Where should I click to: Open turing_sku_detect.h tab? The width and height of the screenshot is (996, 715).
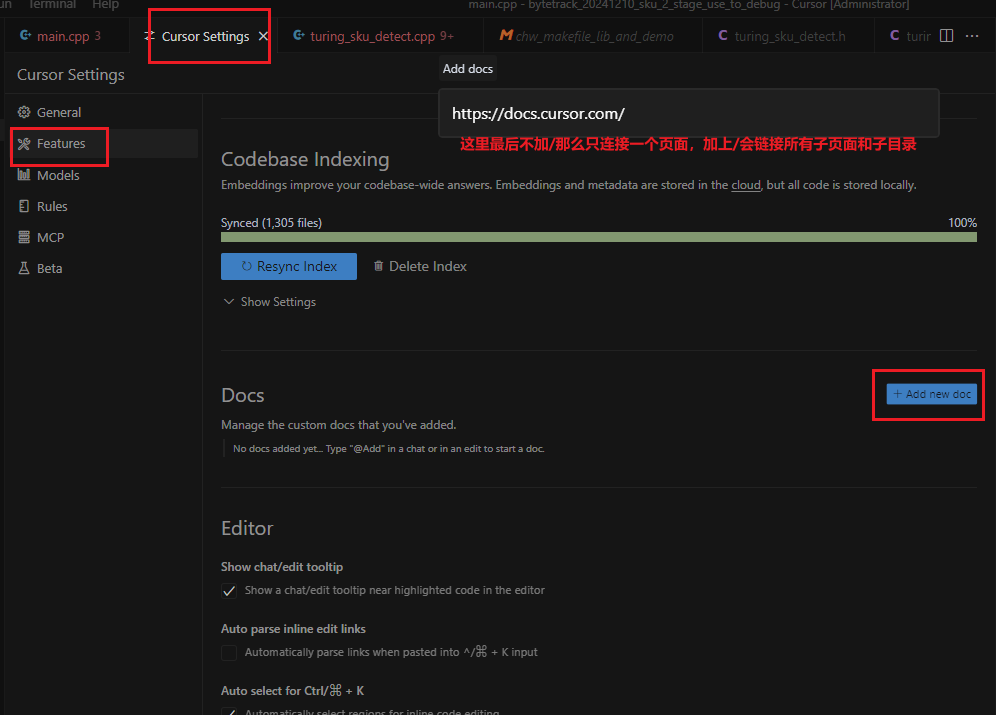point(789,36)
